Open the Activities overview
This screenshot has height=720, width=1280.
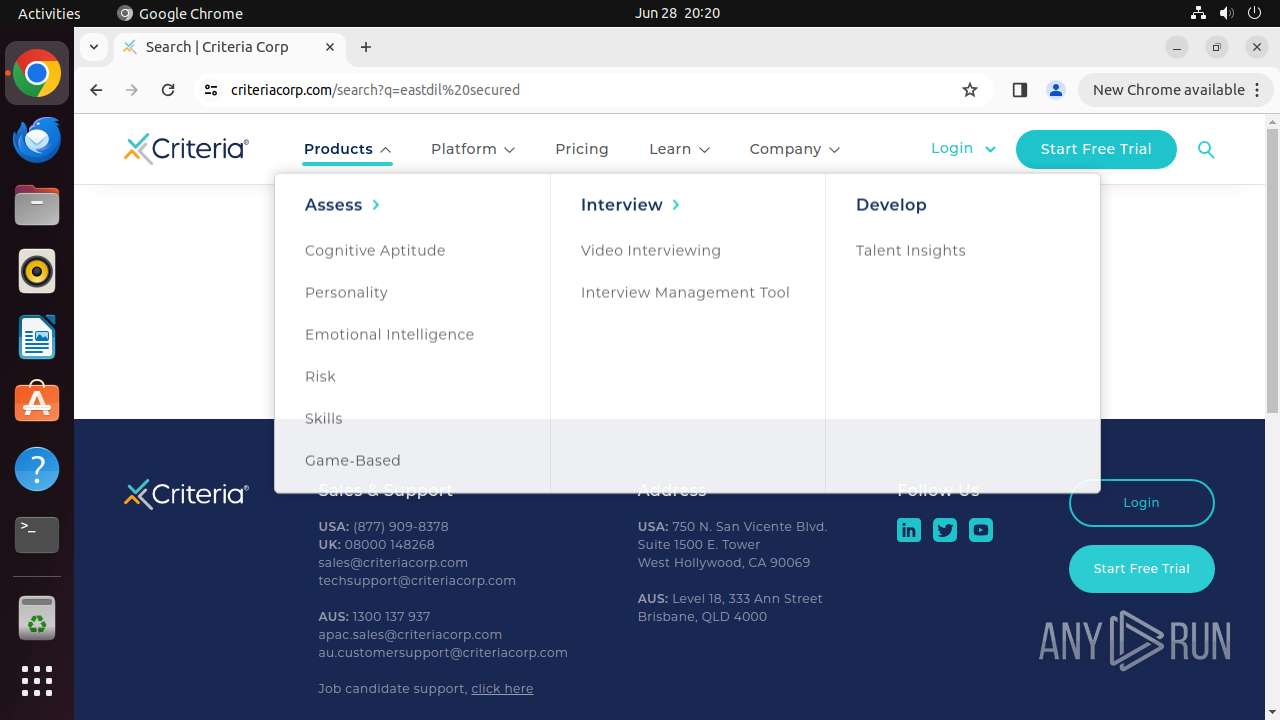coord(49,13)
